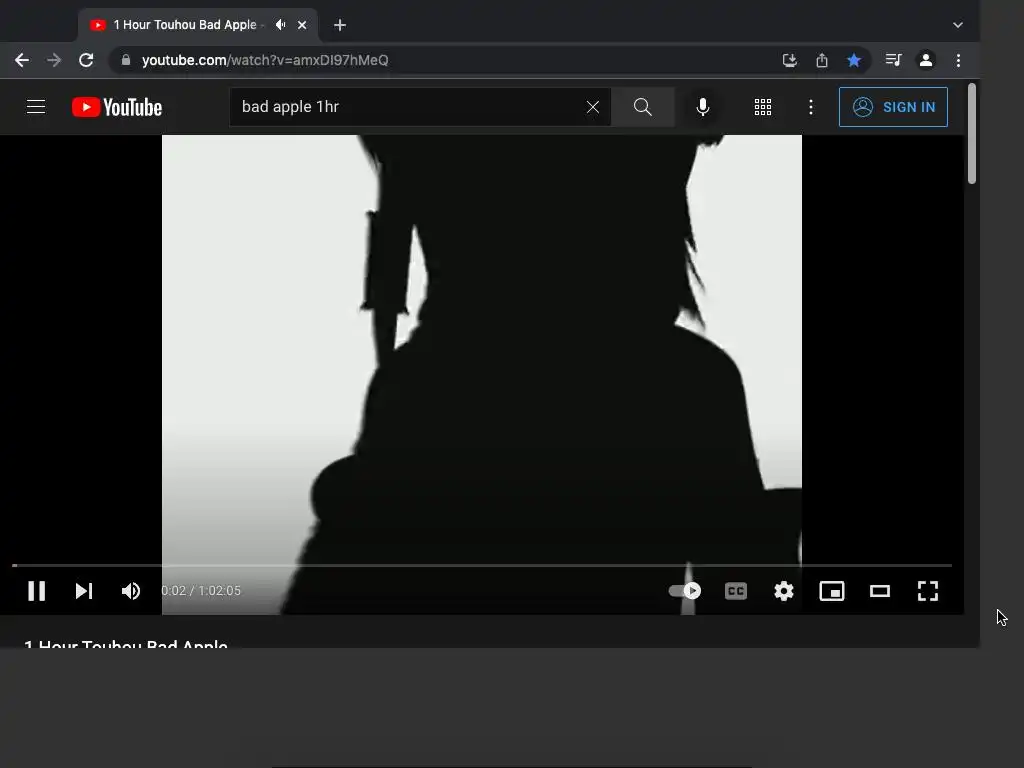
Task: Click the '0:02 / 1:02:05' time display
Action: [201, 590]
